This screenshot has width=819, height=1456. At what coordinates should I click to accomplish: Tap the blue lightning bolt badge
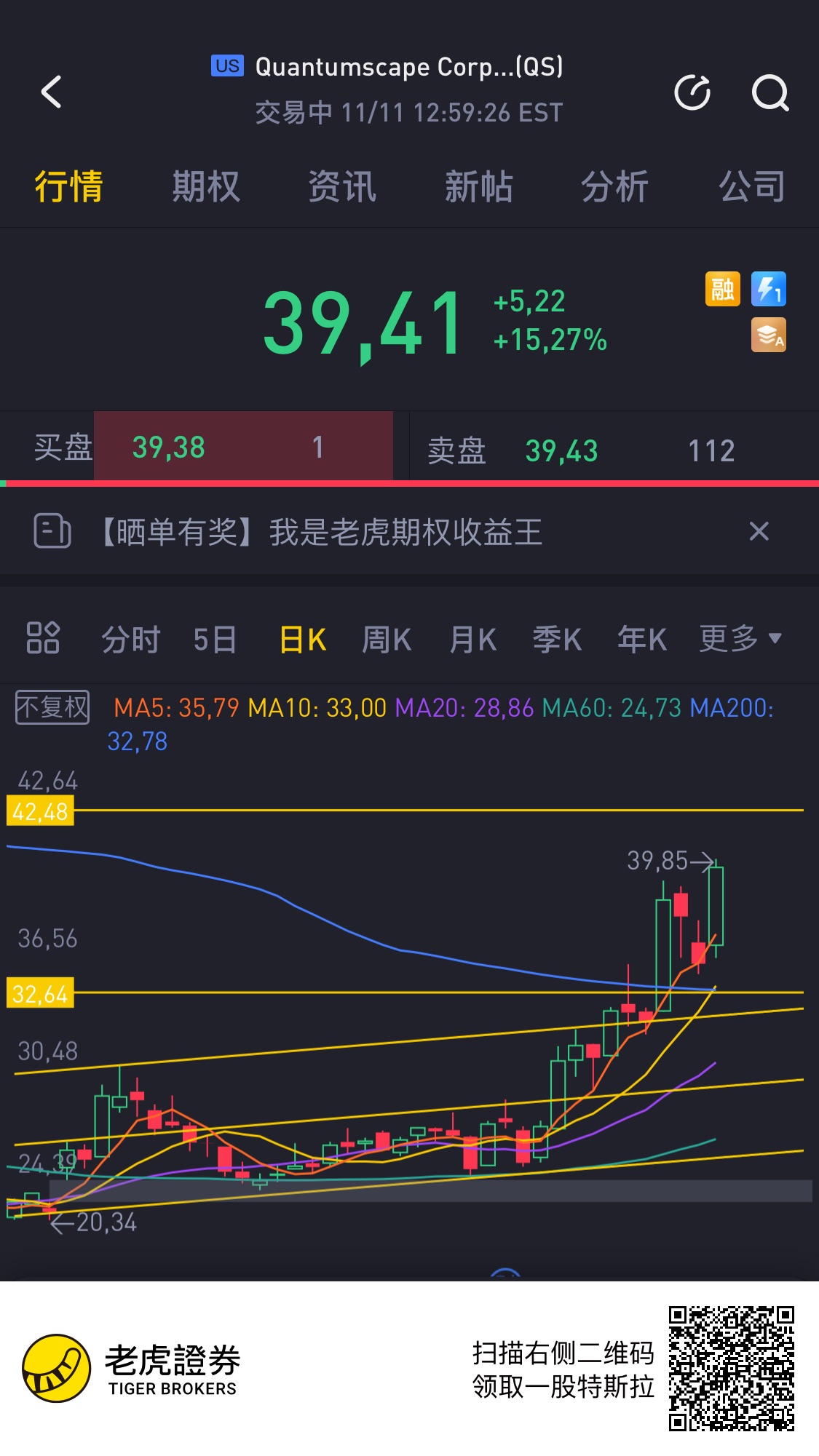pos(769,289)
